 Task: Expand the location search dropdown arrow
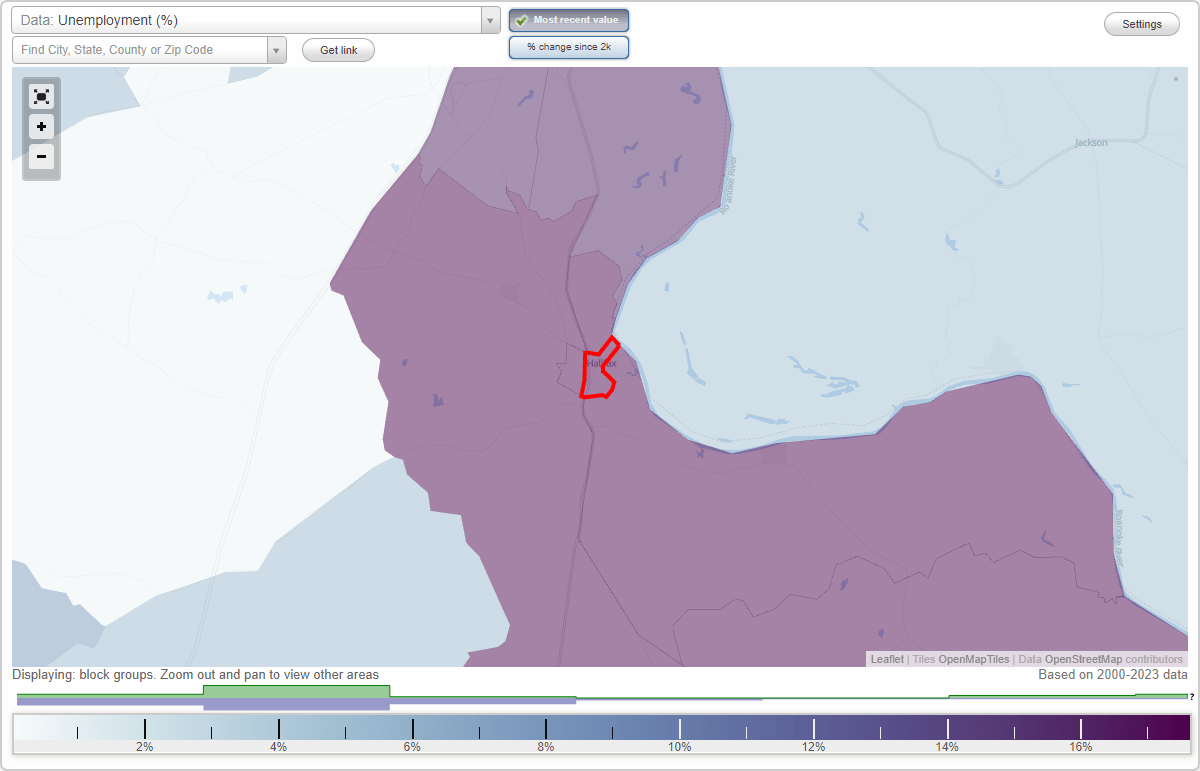coord(277,49)
